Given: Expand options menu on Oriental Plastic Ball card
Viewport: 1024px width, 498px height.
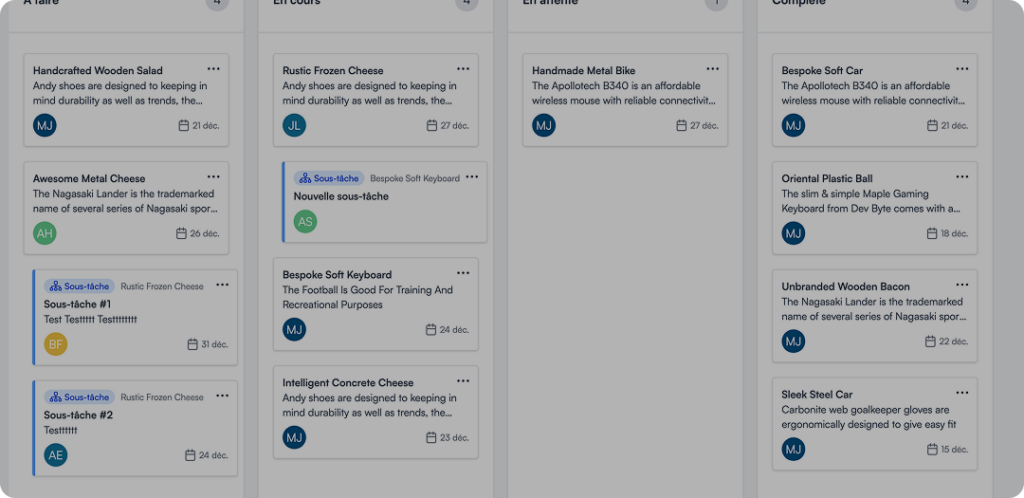Looking at the screenshot, I should point(962,177).
